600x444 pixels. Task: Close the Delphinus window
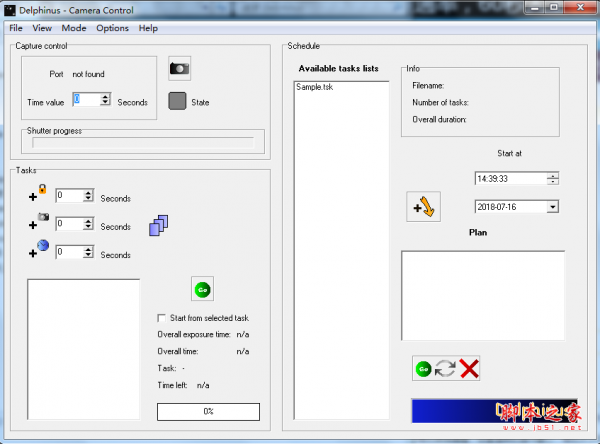tap(579, 7)
